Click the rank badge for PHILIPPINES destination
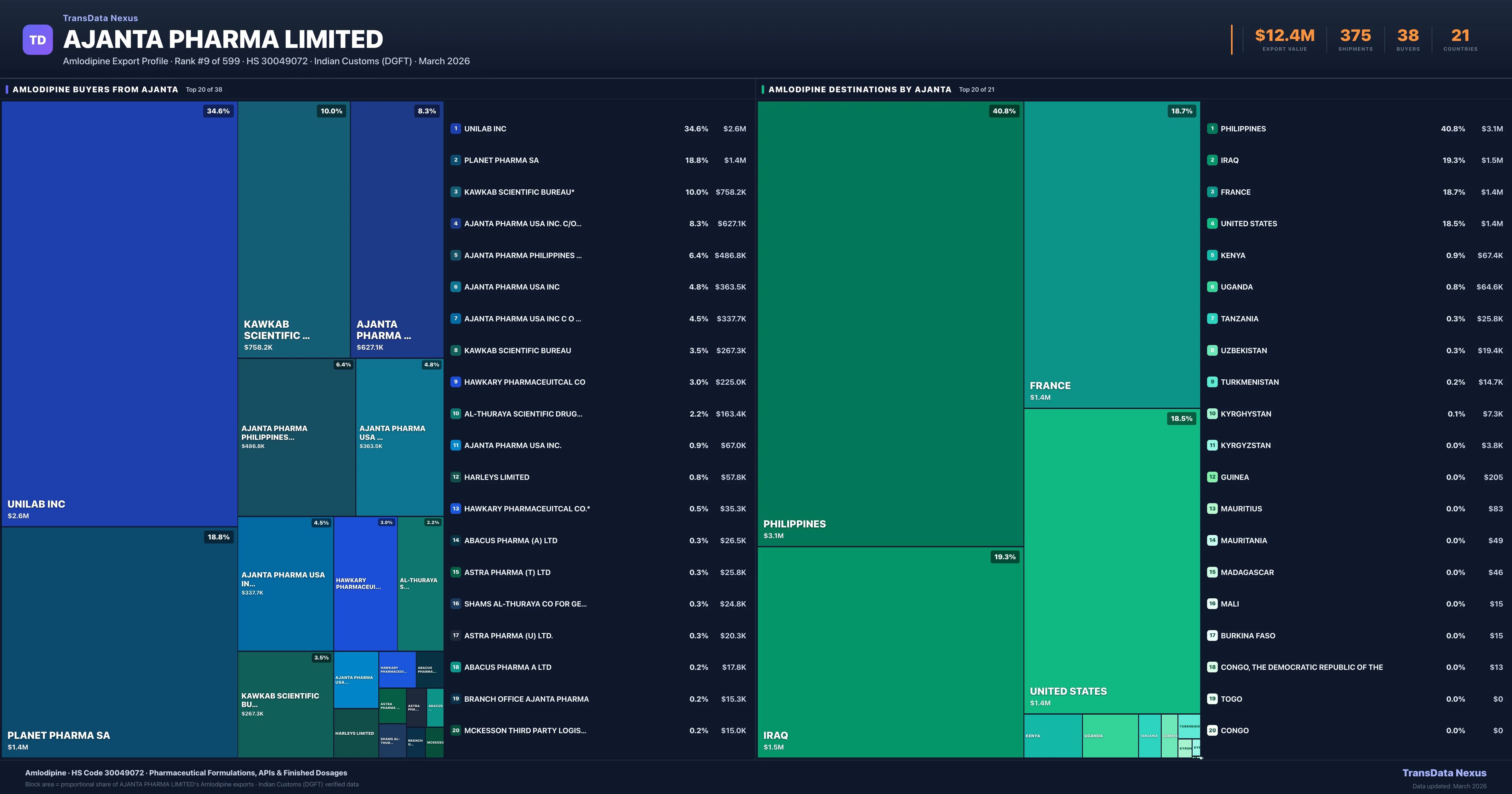The height and width of the screenshot is (794, 1512). click(1213, 129)
